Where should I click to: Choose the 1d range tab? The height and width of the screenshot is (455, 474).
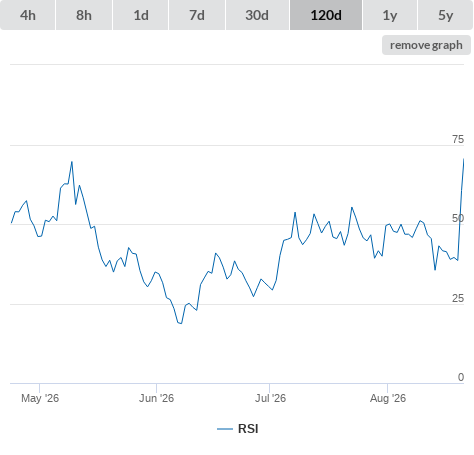click(141, 15)
